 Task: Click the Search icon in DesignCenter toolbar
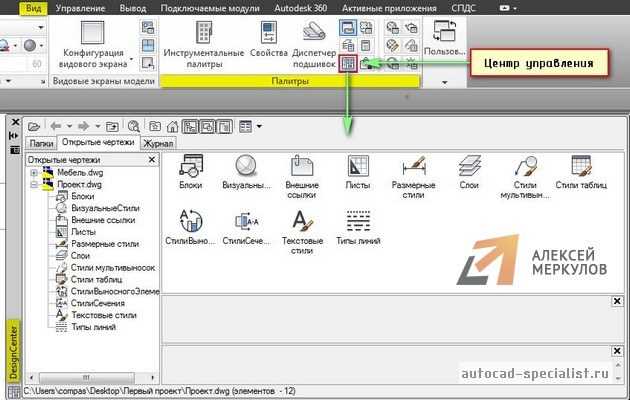coord(133,126)
